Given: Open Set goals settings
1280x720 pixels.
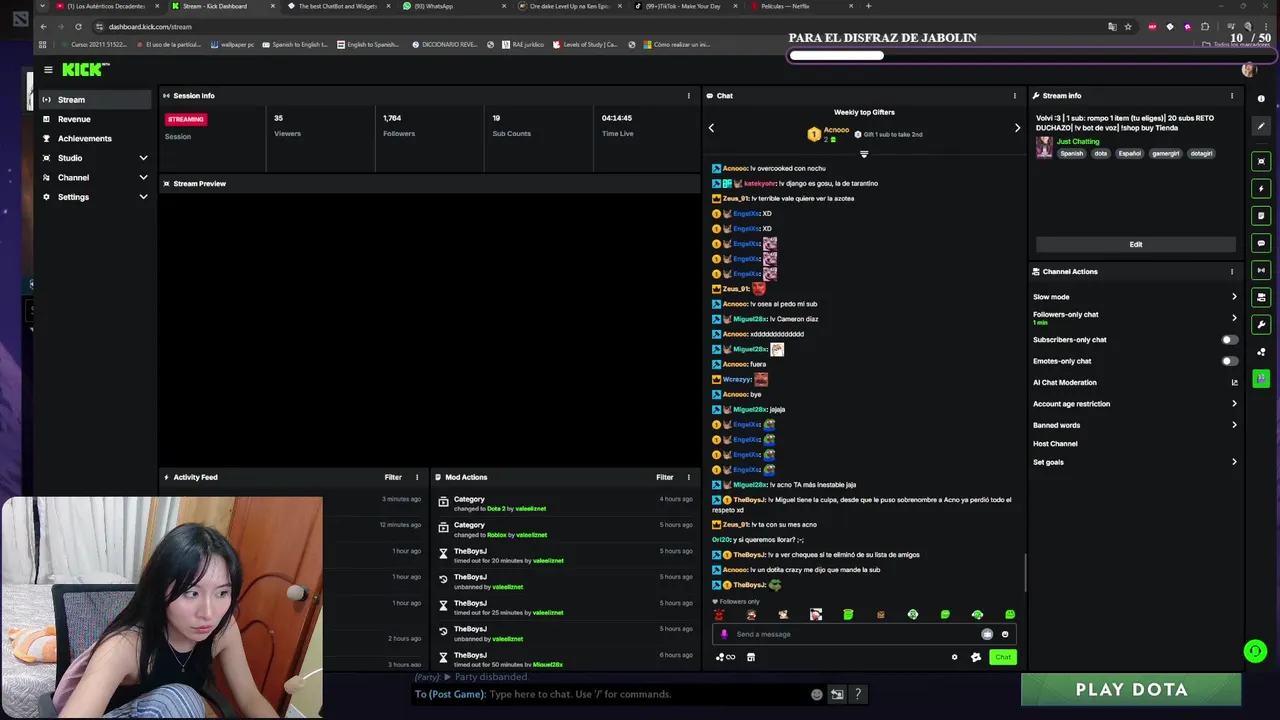Looking at the screenshot, I should coord(1136,462).
